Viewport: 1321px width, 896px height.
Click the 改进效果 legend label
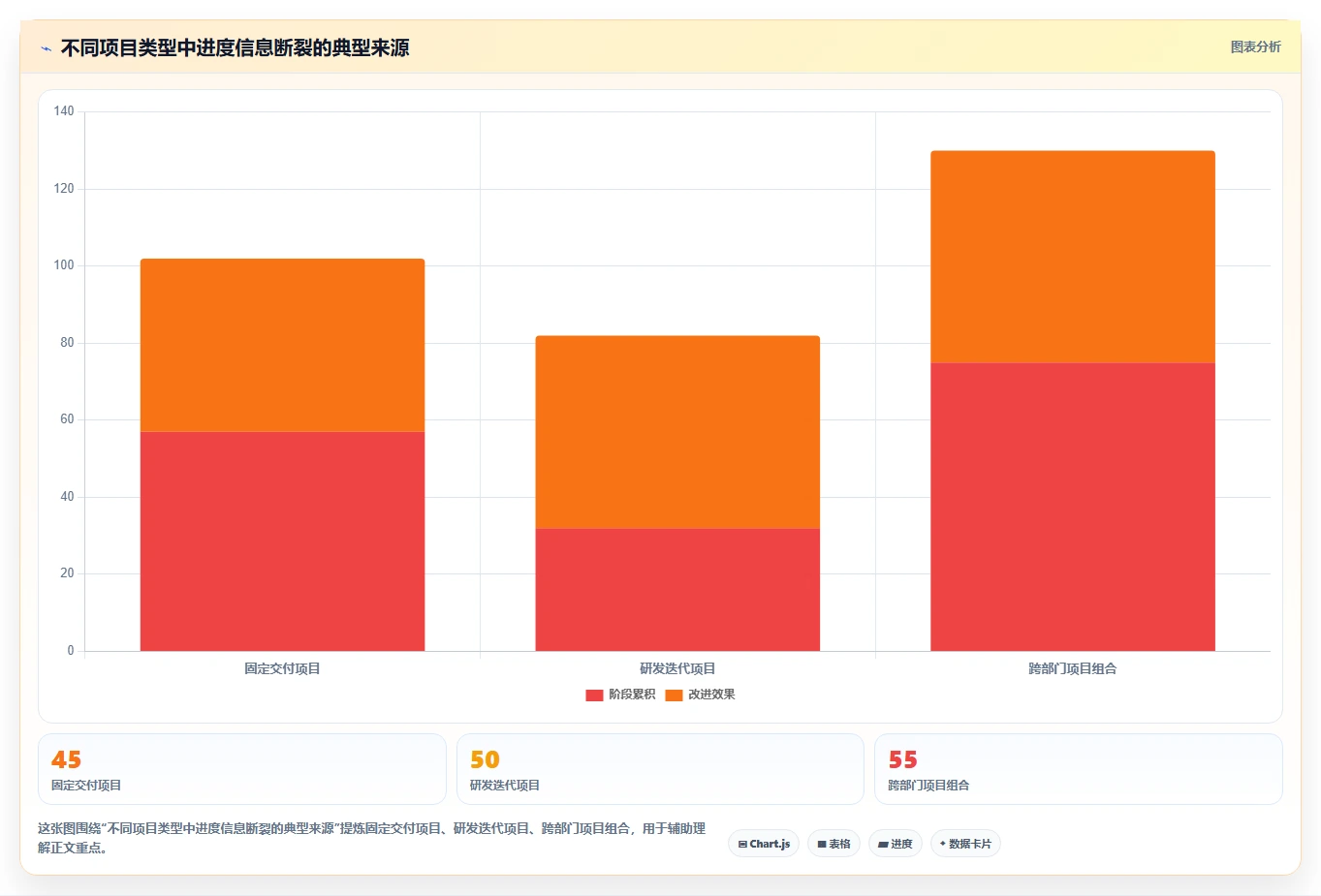(711, 695)
